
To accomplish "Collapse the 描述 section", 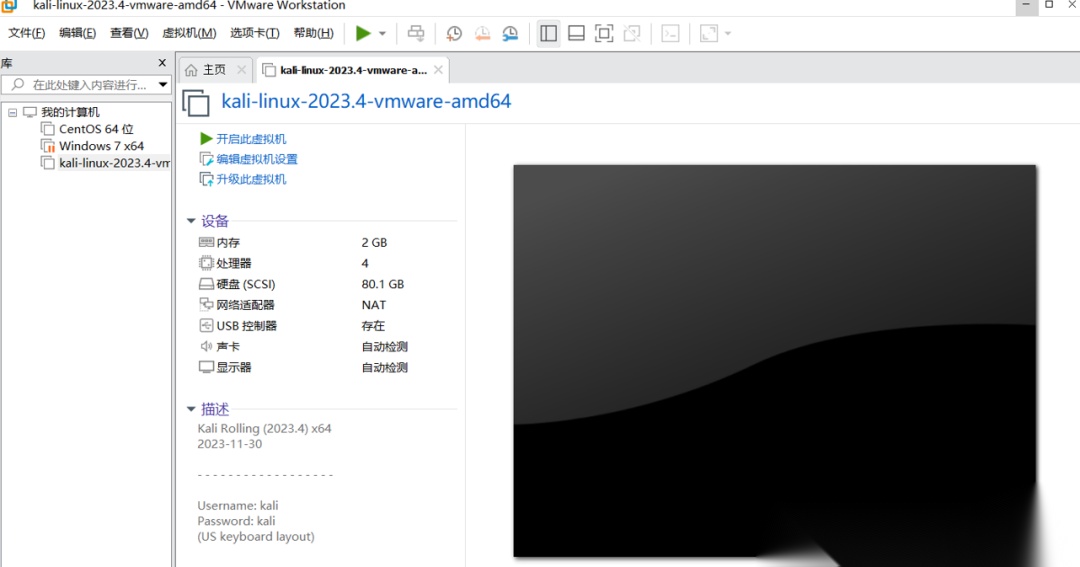I will pyautogui.click(x=191, y=409).
